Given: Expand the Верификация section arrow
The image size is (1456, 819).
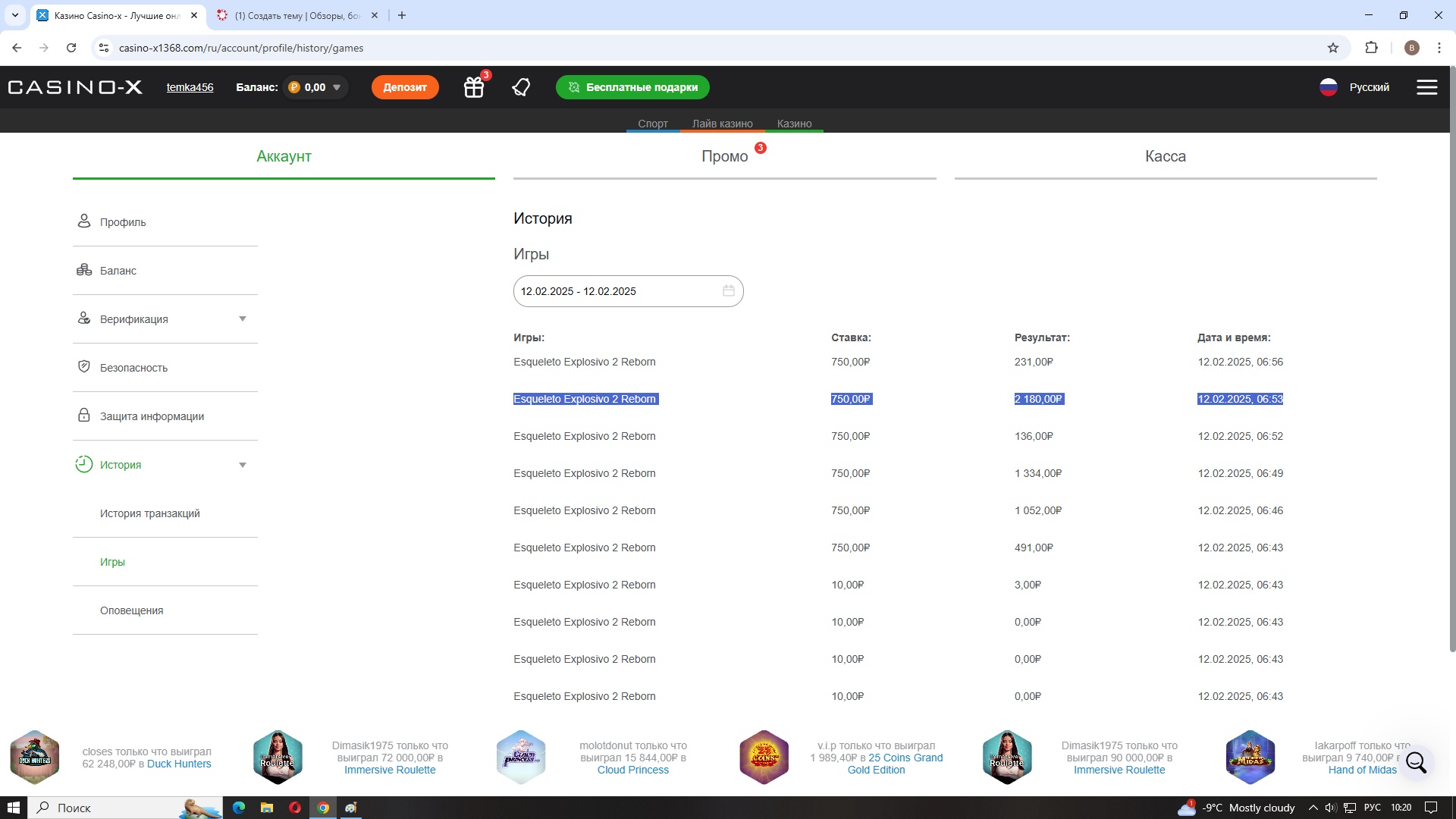Looking at the screenshot, I should (243, 318).
